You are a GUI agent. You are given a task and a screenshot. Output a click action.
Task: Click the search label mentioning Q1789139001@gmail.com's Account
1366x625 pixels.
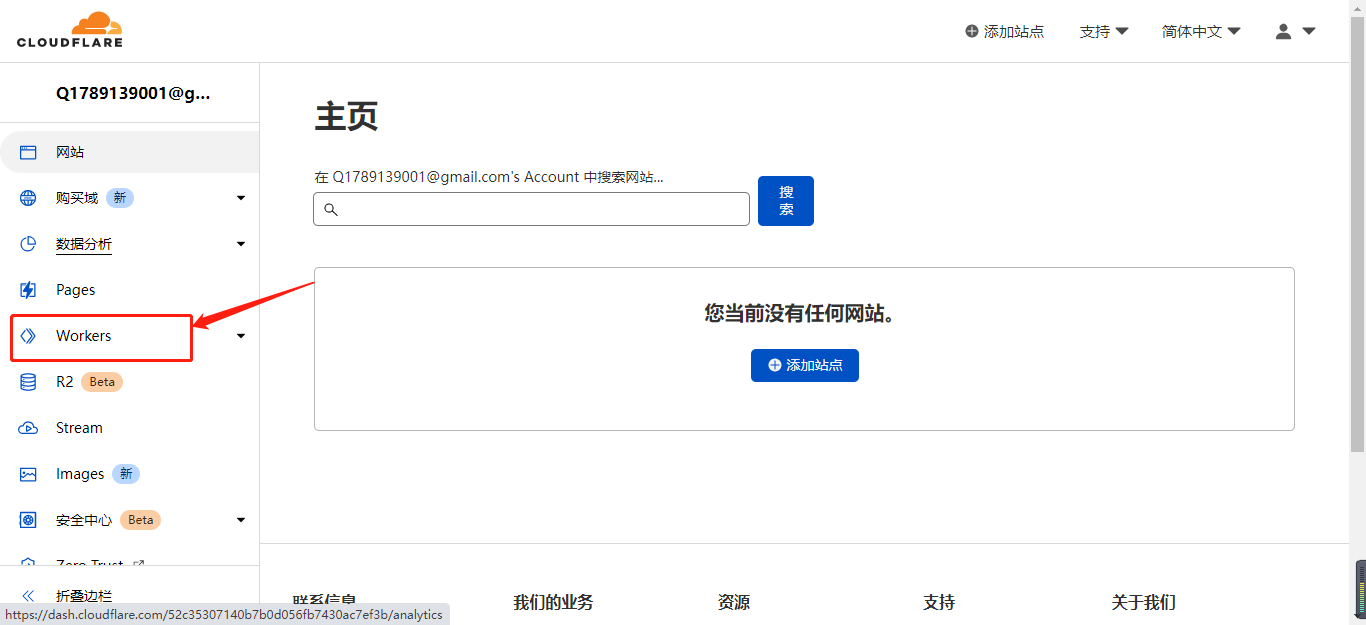[489, 177]
